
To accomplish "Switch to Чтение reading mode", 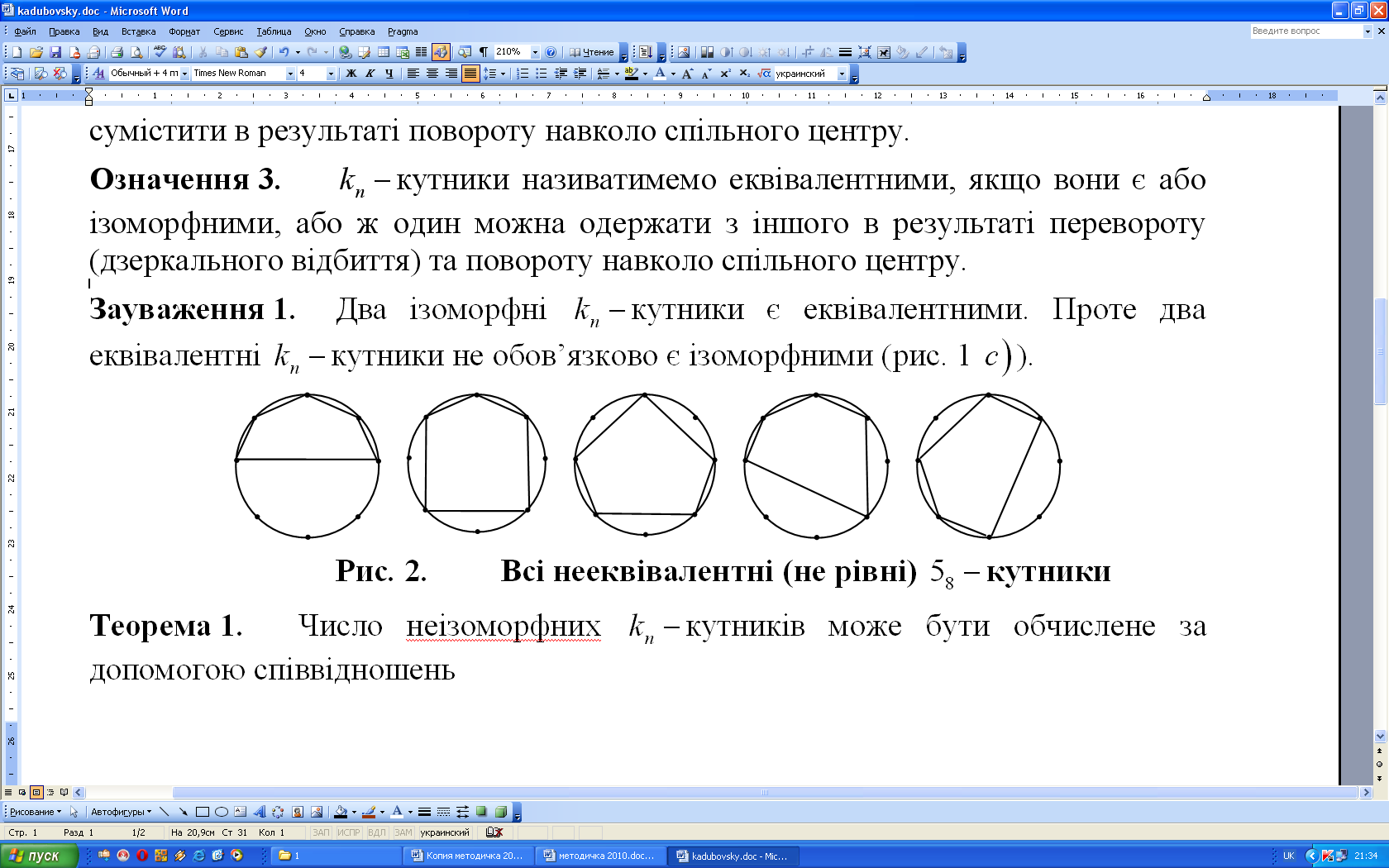I will (592, 52).
